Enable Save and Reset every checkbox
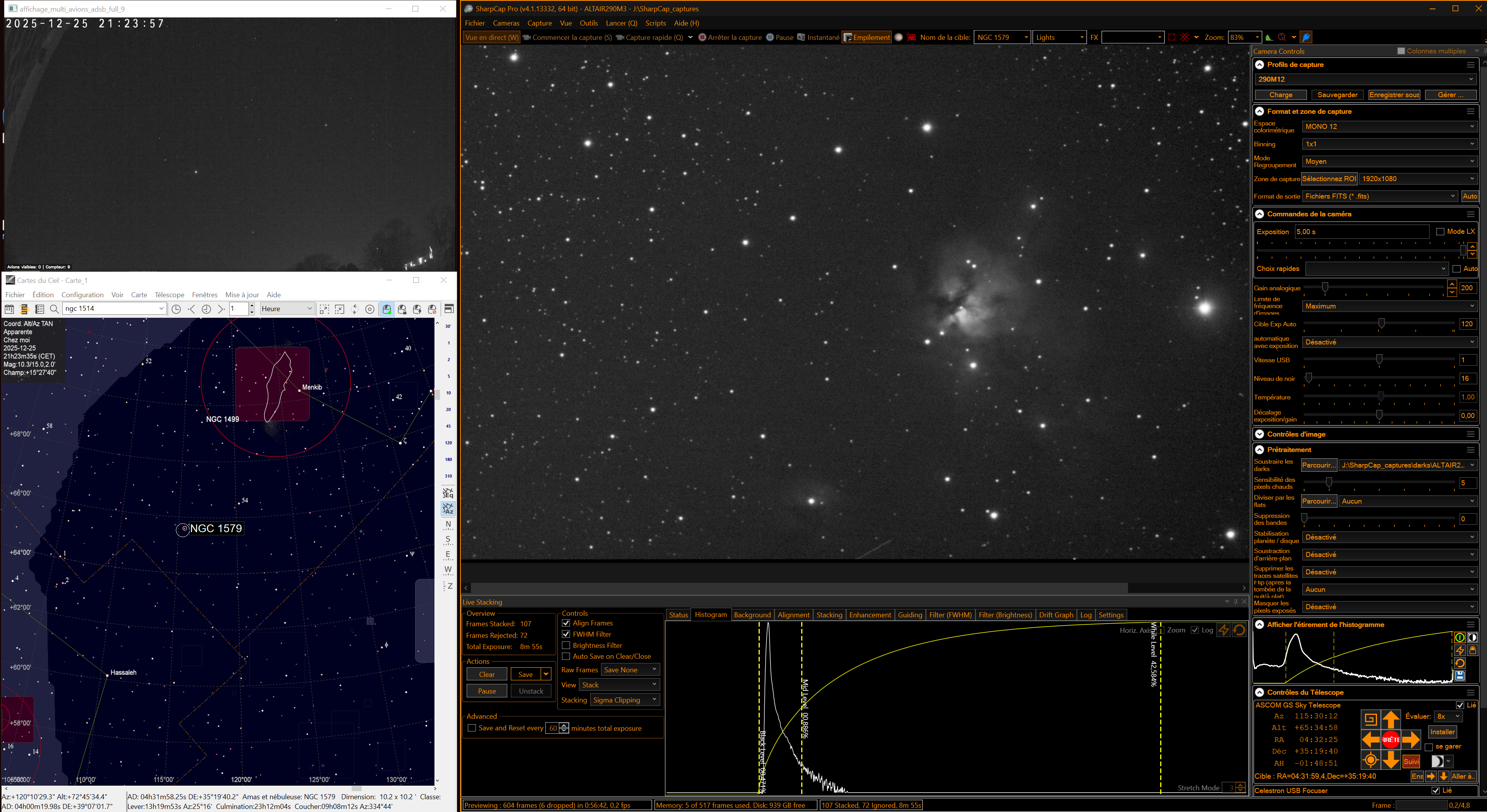 click(472, 728)
